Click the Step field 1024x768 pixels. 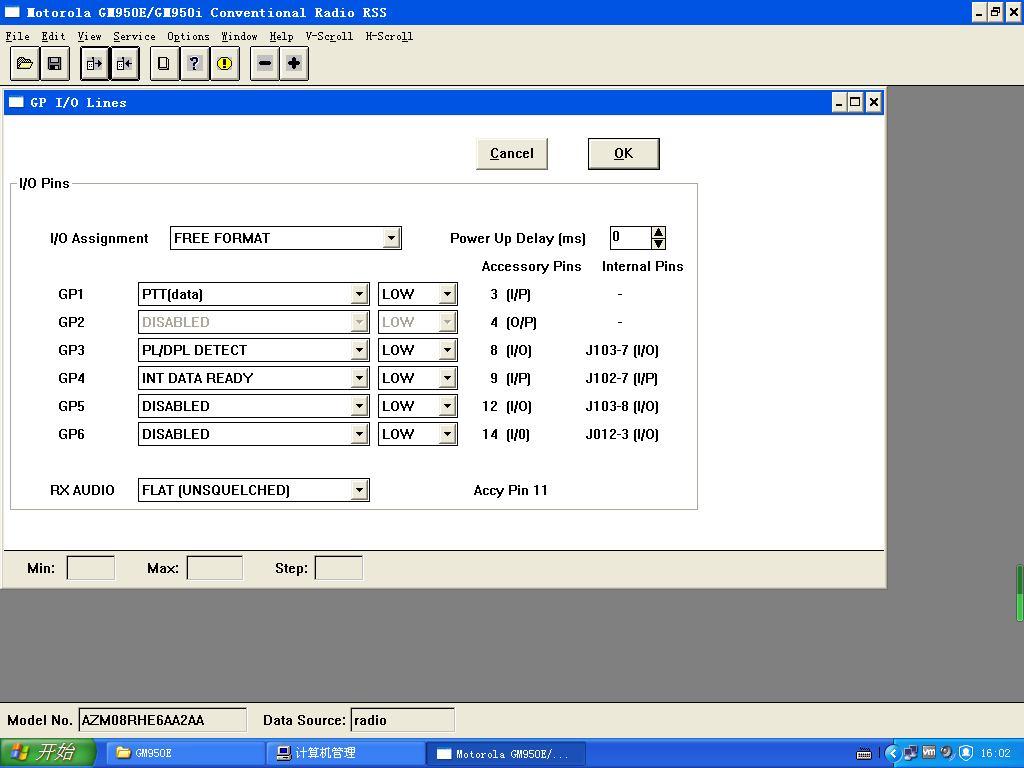pos(339,568)
